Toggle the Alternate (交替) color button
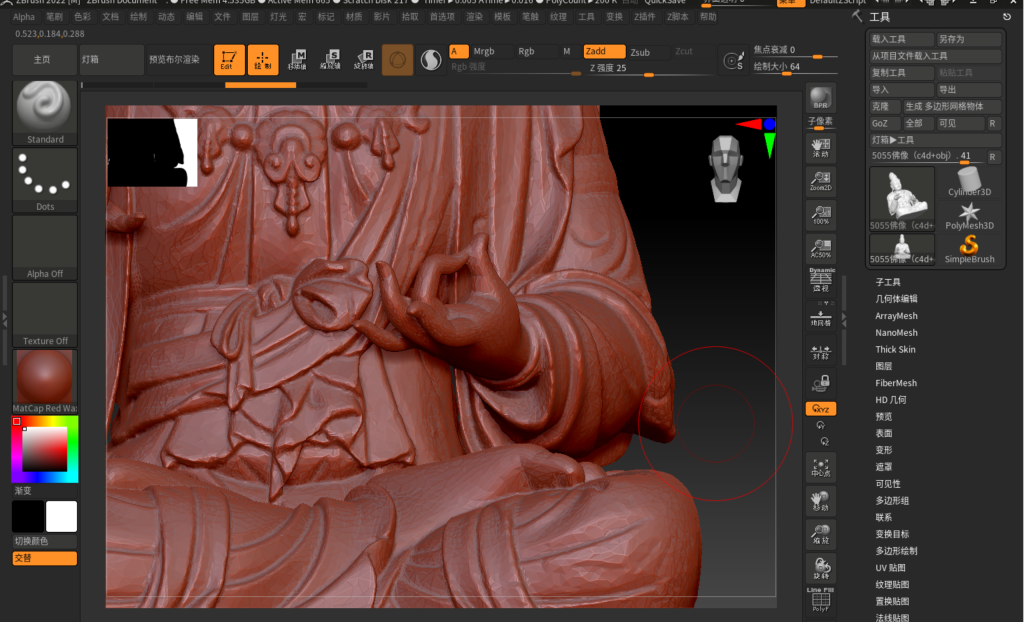Viewport: 1024px width, 622px height. pos(44,559)
